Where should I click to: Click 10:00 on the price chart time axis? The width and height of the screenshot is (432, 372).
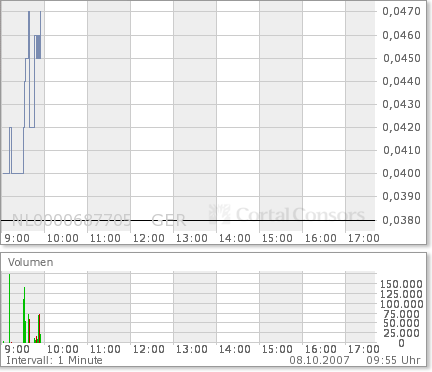coord(63,239)
